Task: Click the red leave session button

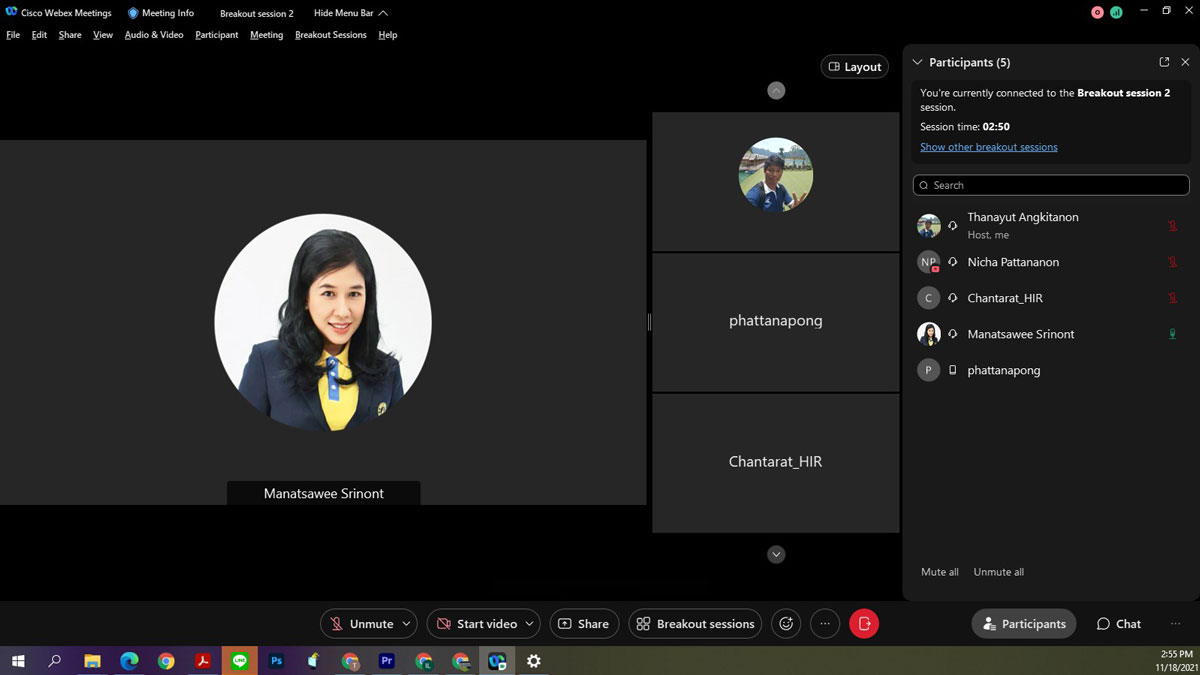Action: click(863, 624)
